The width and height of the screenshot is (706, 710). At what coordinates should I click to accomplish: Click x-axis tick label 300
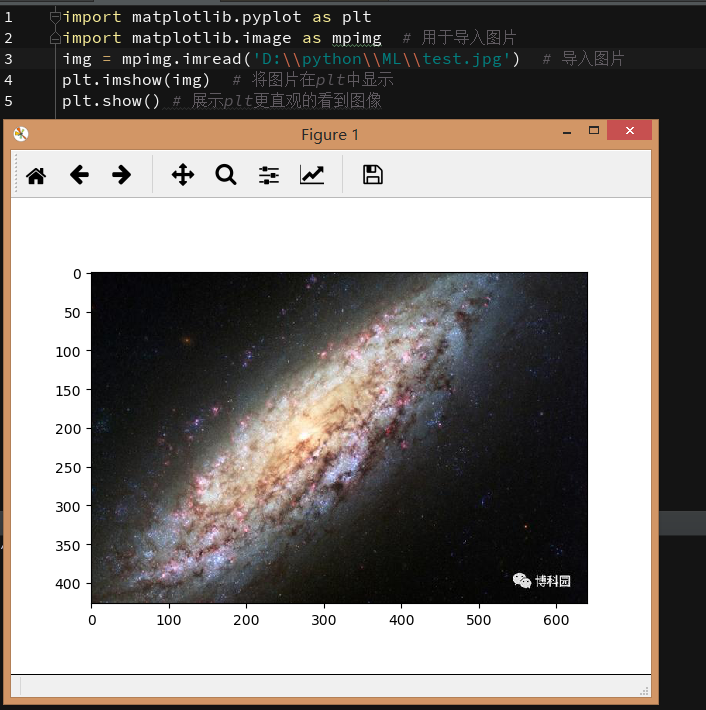[x=324, y=620]
